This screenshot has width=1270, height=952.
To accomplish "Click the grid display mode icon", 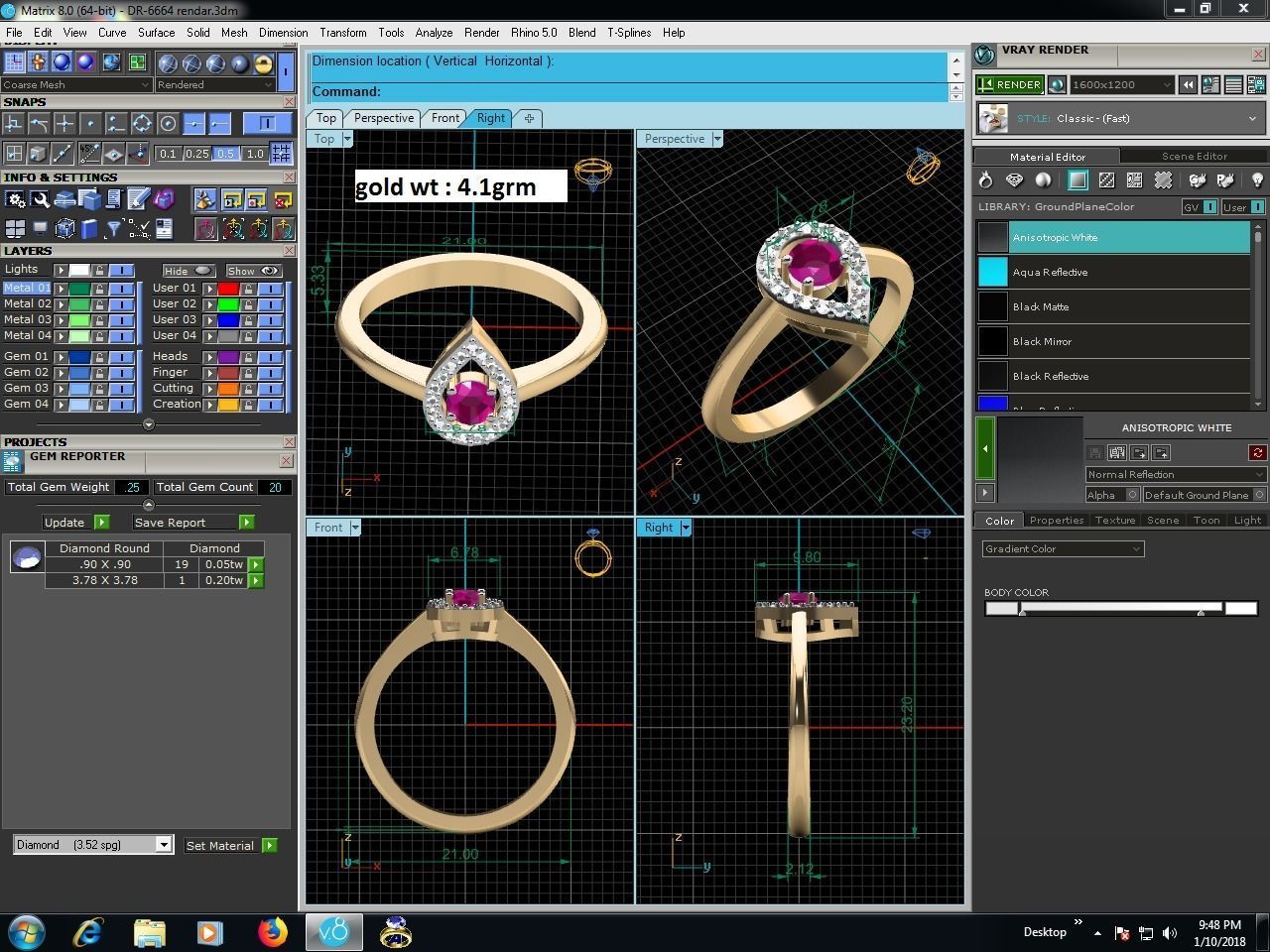I will 14,62.
